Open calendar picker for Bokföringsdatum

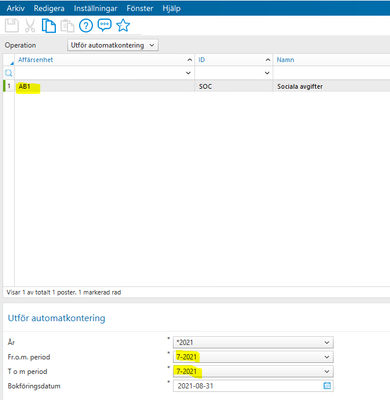pyautogui.click(x=327, y=386)
